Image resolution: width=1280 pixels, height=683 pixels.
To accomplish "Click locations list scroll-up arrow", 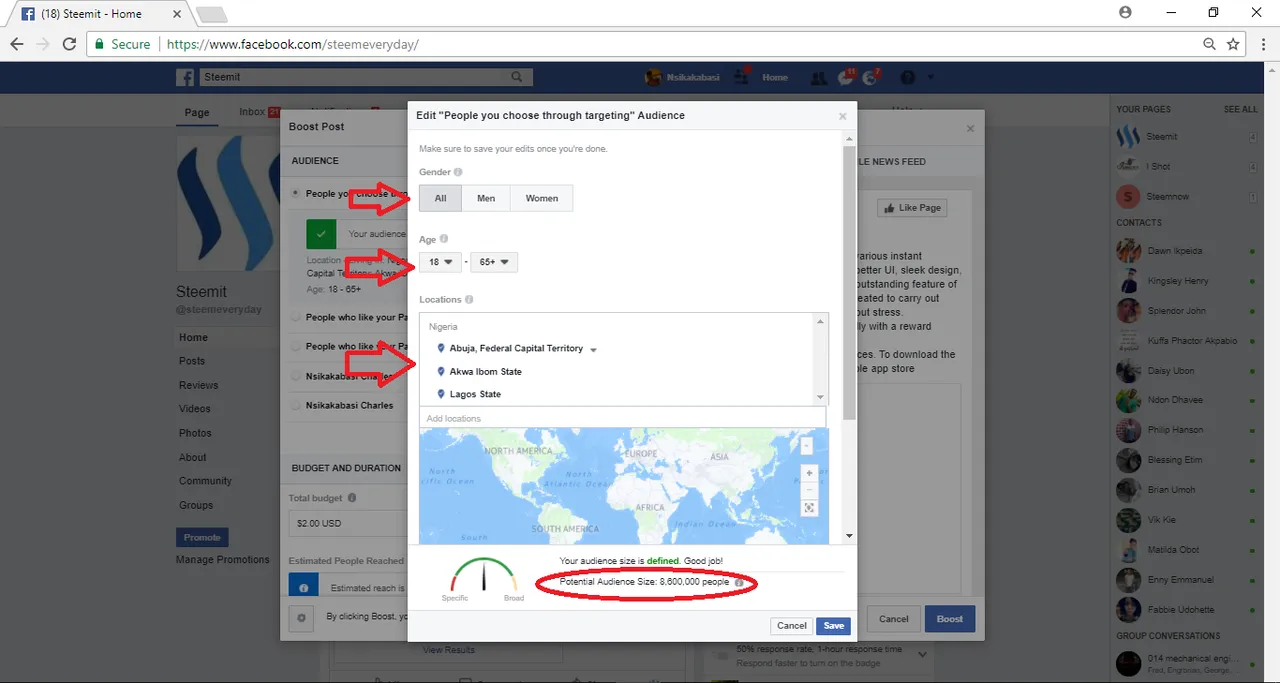I will tap(821, 321).
